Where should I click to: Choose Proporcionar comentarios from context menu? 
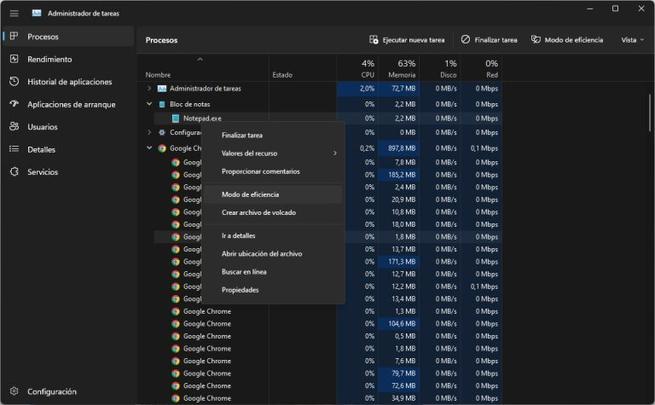(x=273, y=172)
